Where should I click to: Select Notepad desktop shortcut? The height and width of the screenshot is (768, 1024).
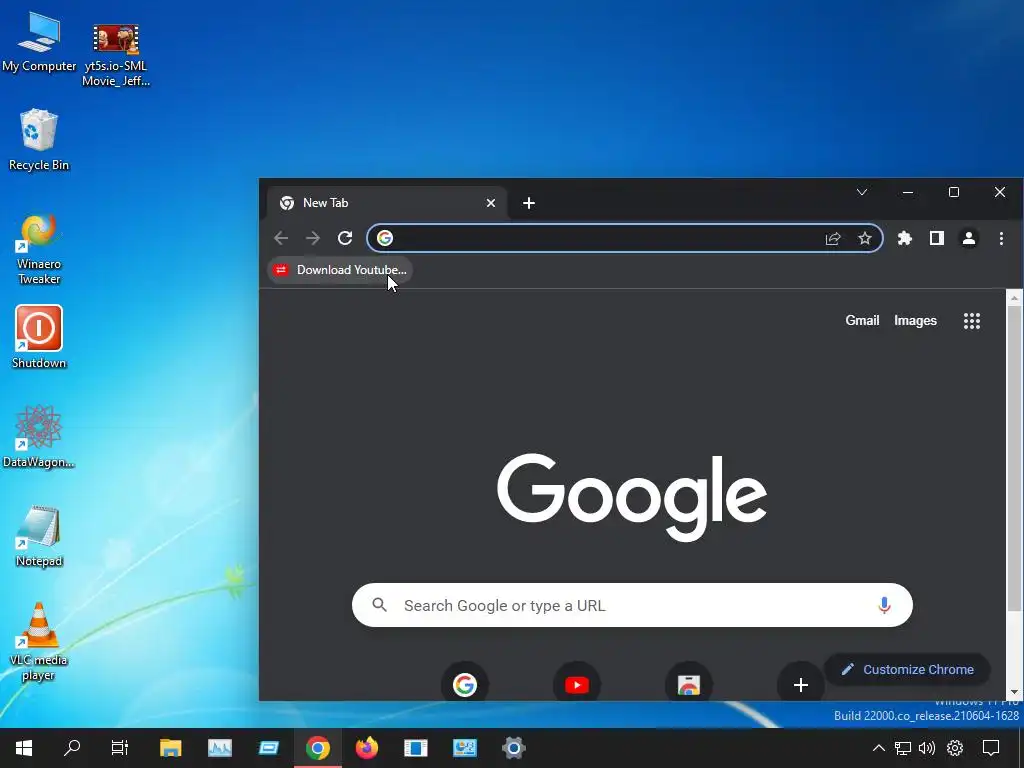39,536
